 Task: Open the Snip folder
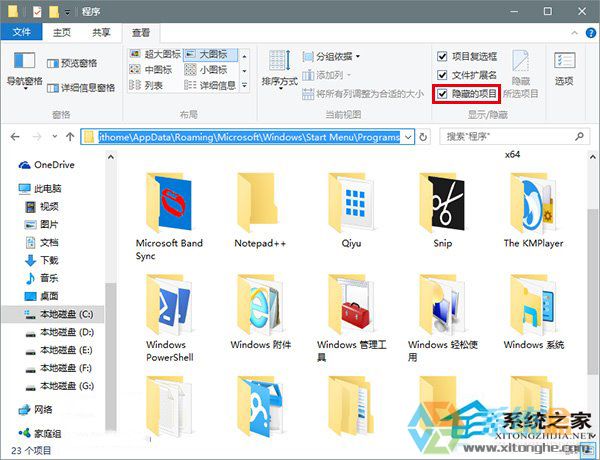pos(442,210)
